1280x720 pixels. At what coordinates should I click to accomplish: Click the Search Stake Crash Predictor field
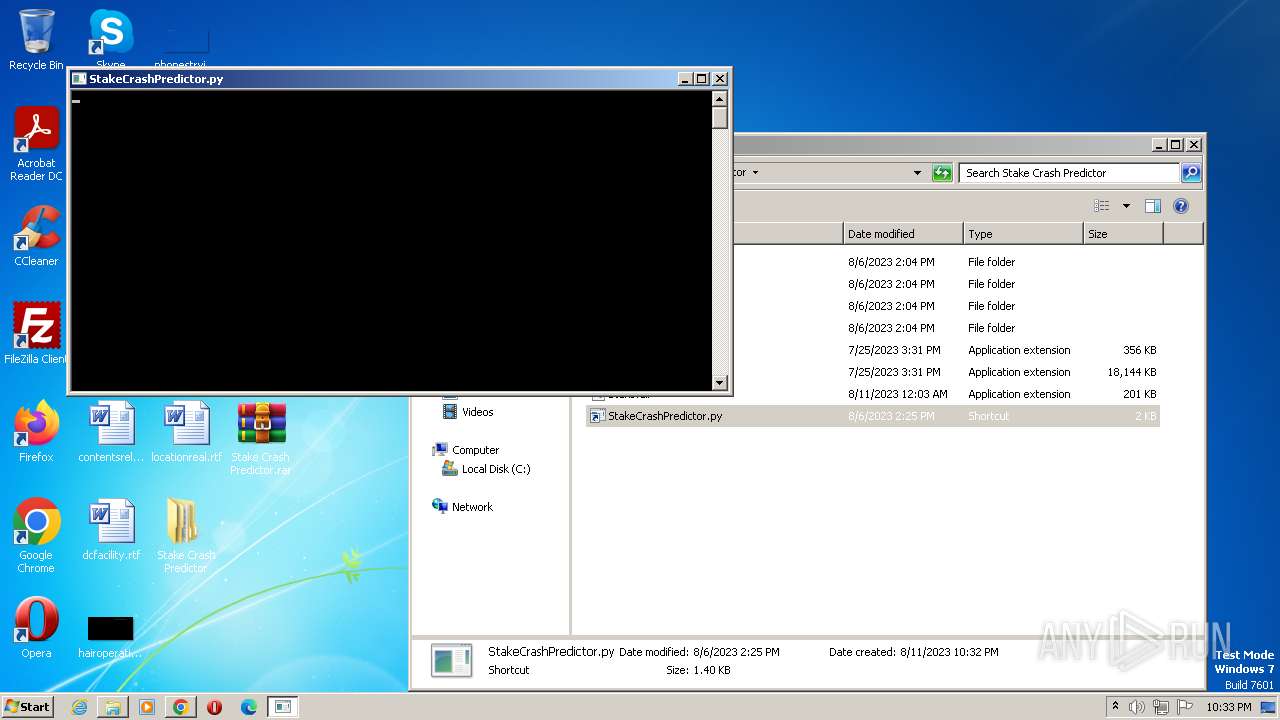pos(1069,173)
